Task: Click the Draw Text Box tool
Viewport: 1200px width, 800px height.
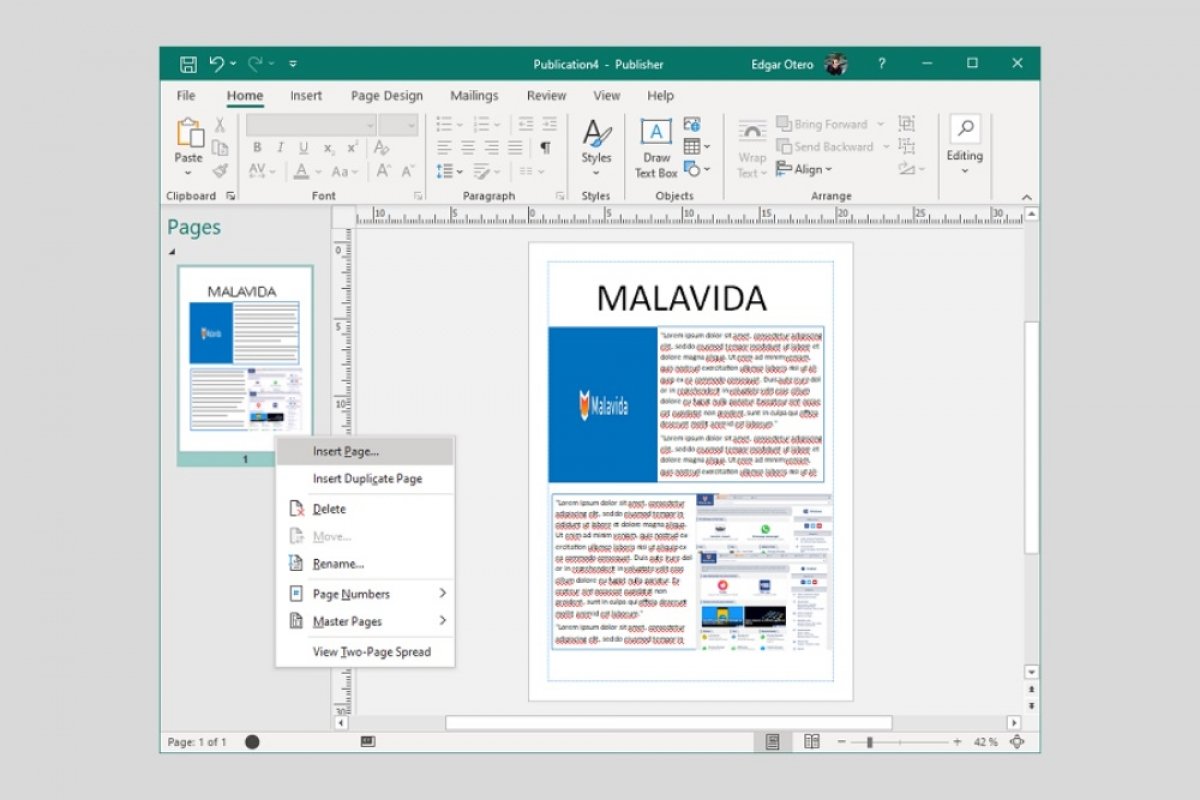Action: (x=656, y=148)
